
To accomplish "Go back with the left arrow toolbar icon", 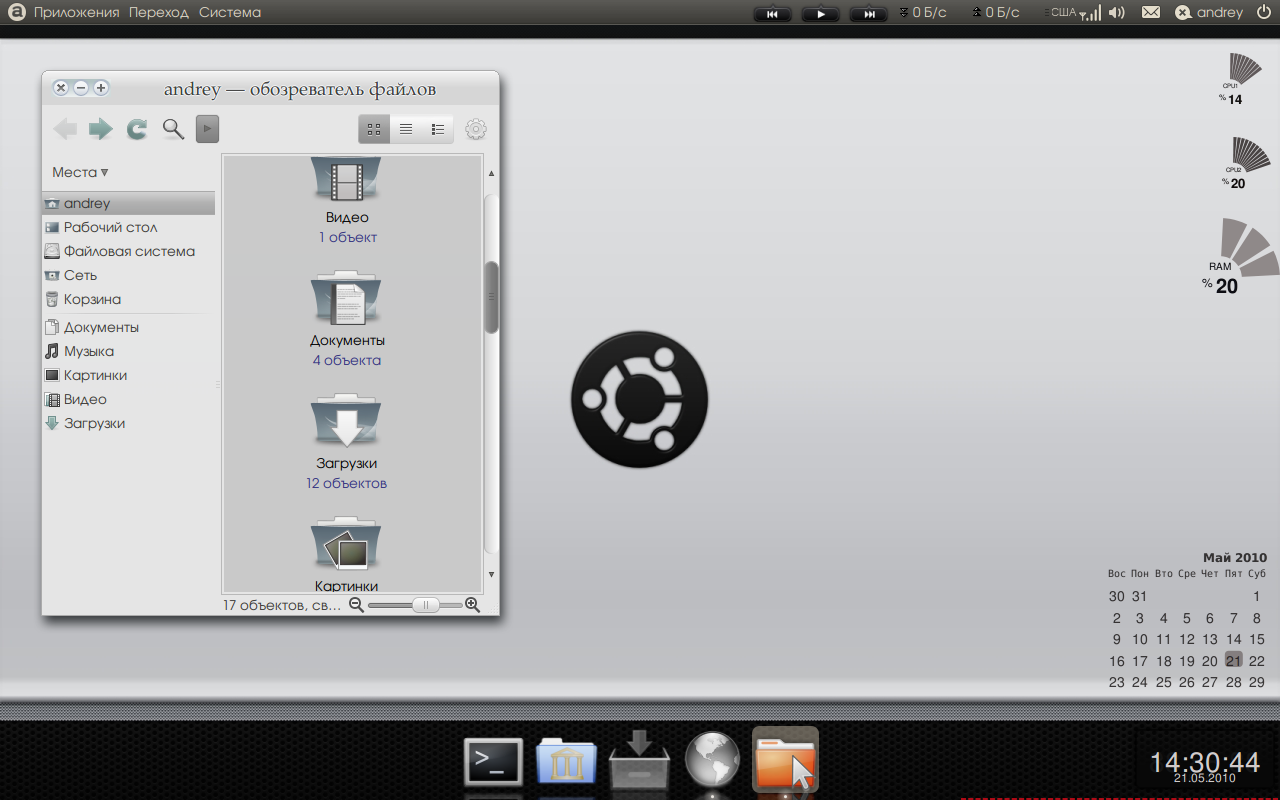I will coord(65,129).
